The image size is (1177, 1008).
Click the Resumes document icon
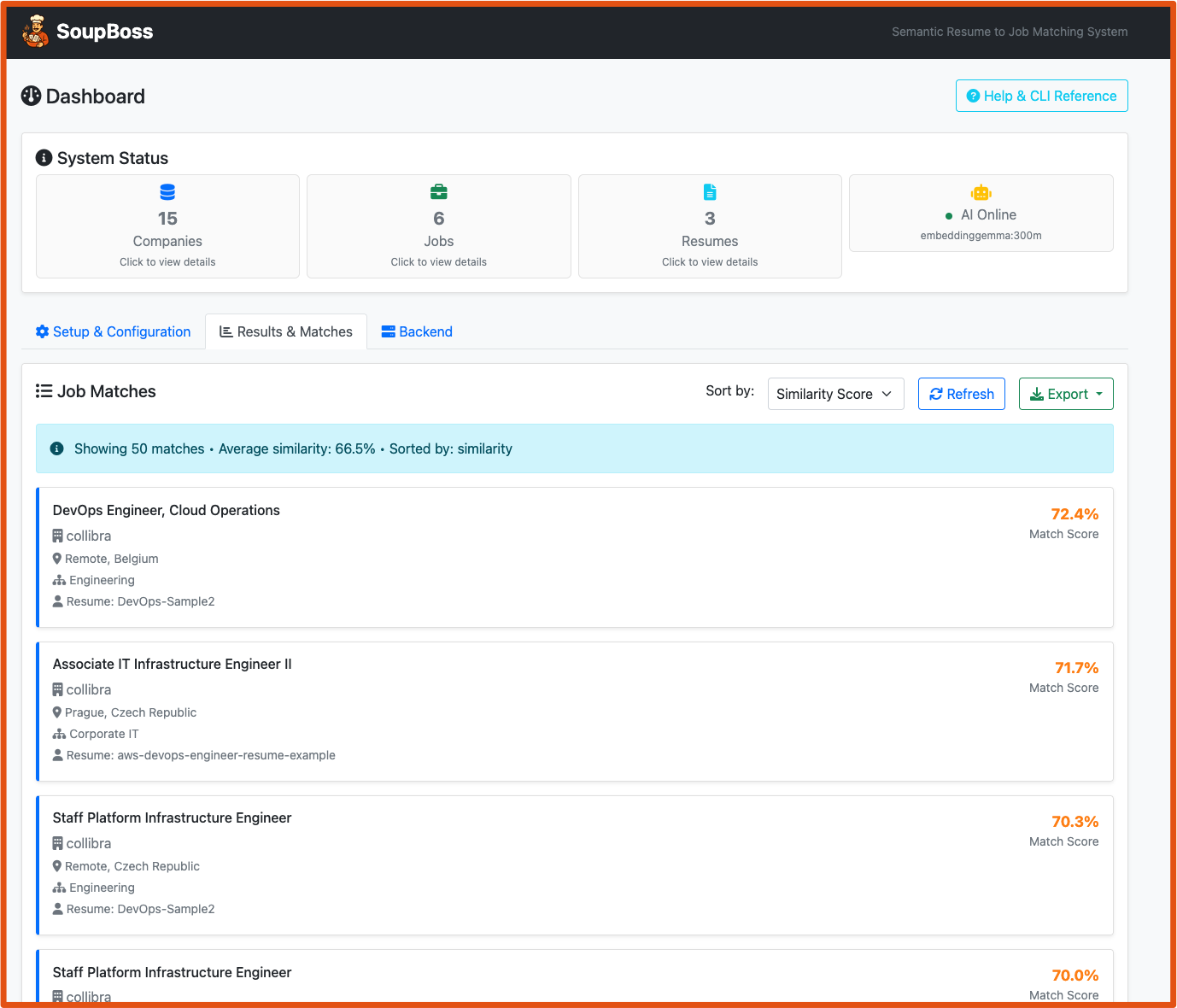click(x=710, y=192)
